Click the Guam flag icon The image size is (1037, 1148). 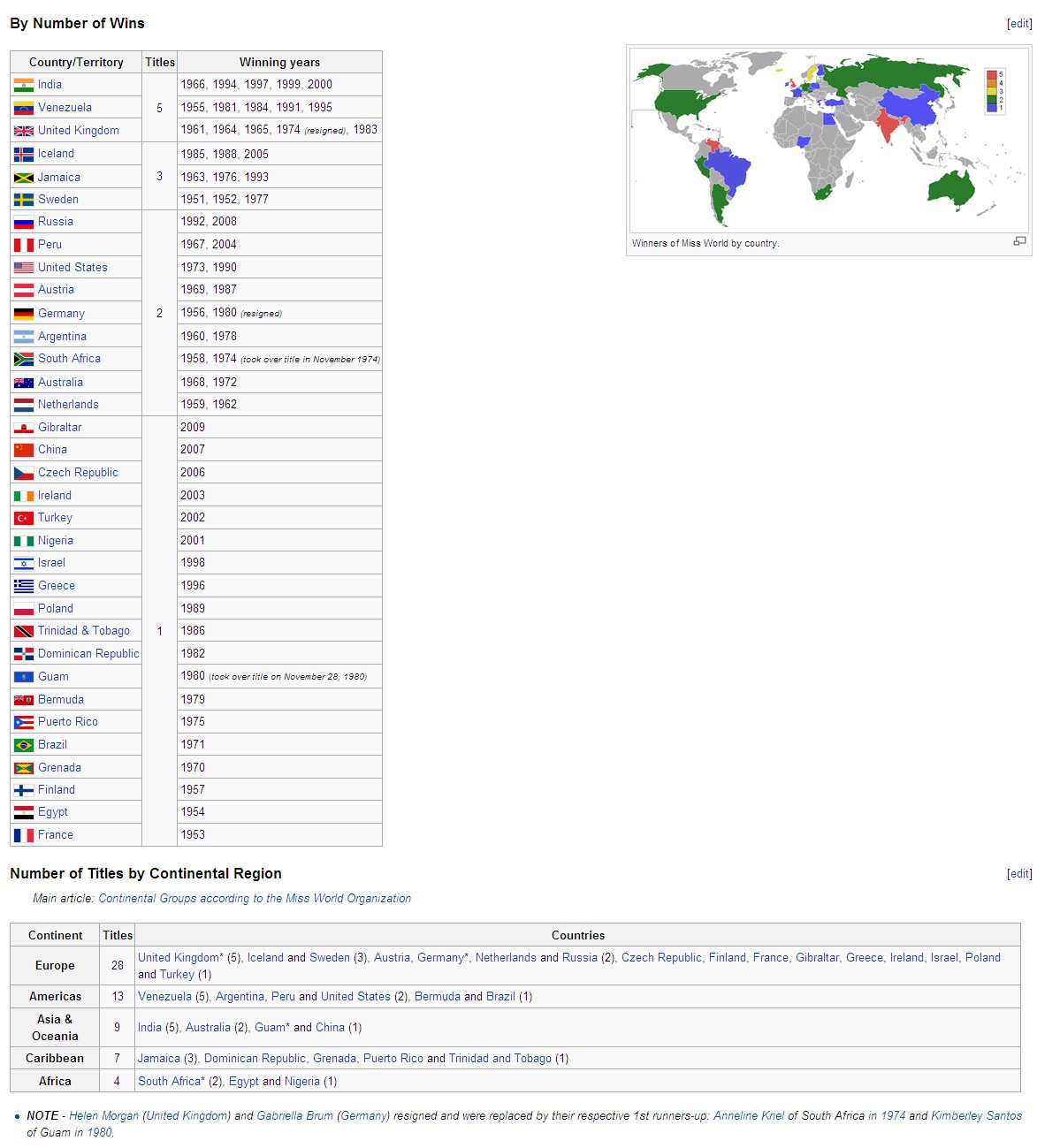(24, 677)
